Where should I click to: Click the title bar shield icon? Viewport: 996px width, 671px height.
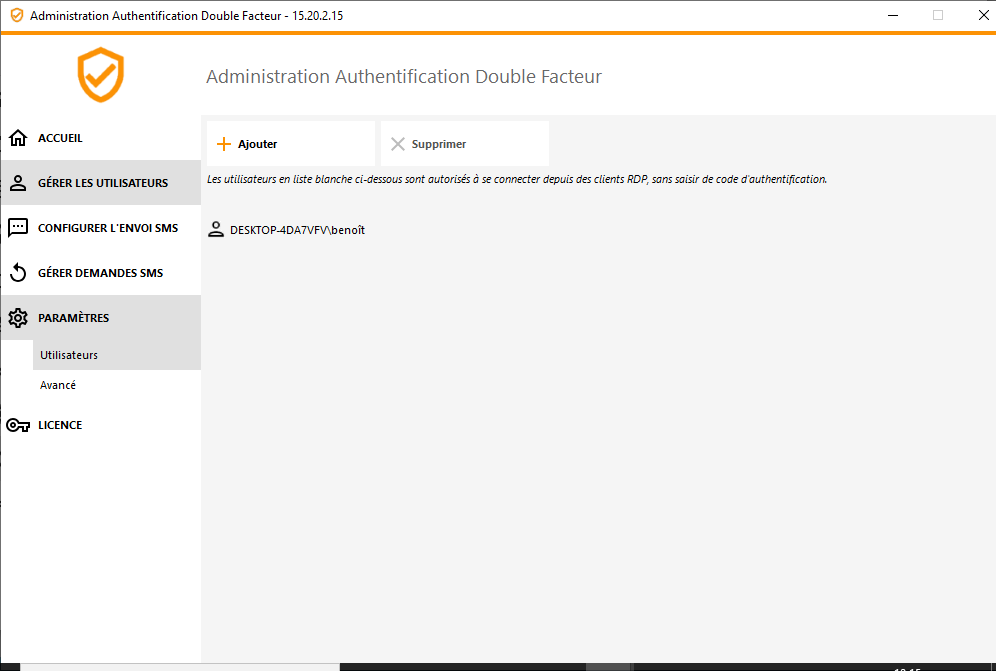[x=17, y=15]
